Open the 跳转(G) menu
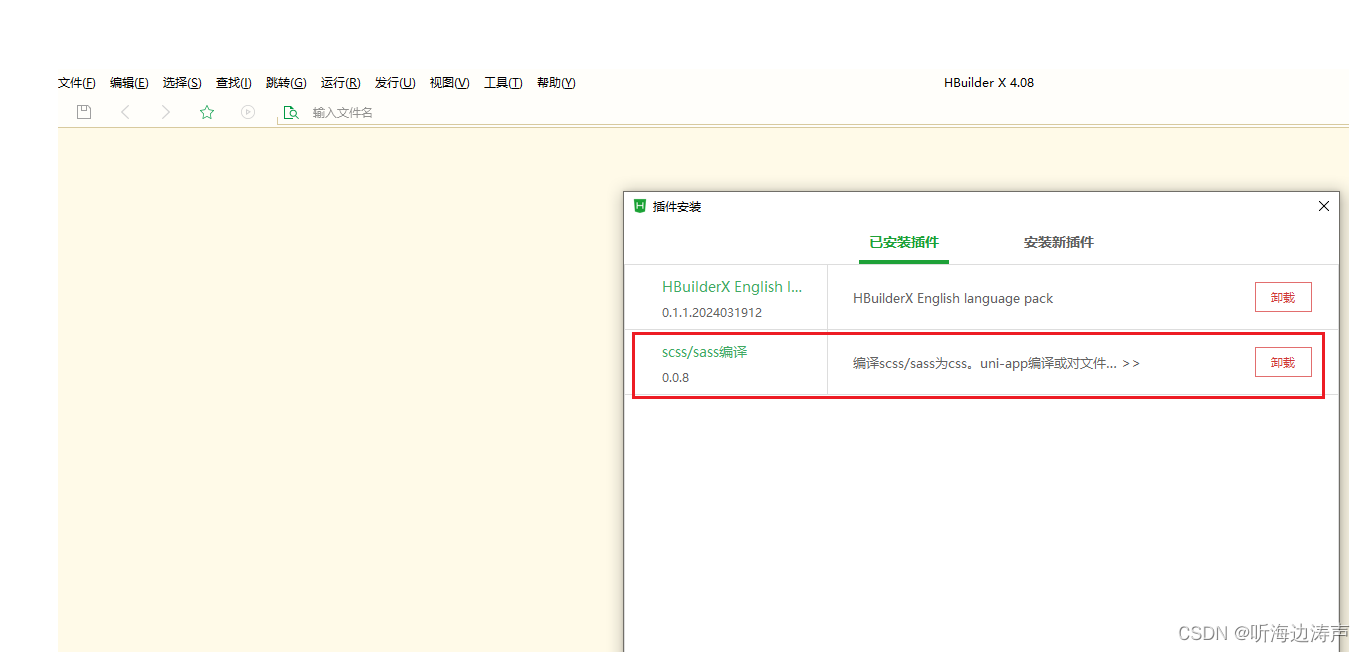Viewport: 1365px width, 652px height. [286, 83]
